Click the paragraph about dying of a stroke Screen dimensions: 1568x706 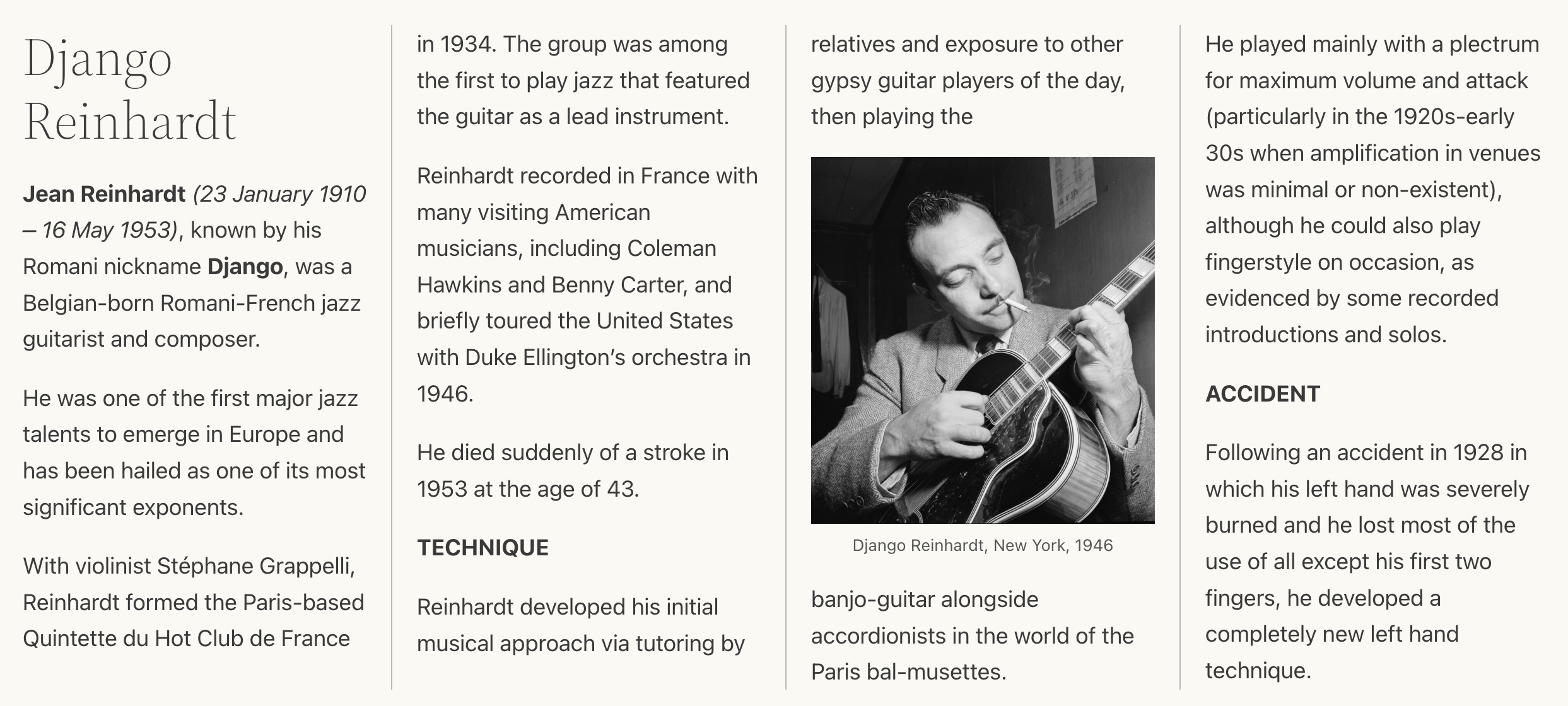(573, 471)
